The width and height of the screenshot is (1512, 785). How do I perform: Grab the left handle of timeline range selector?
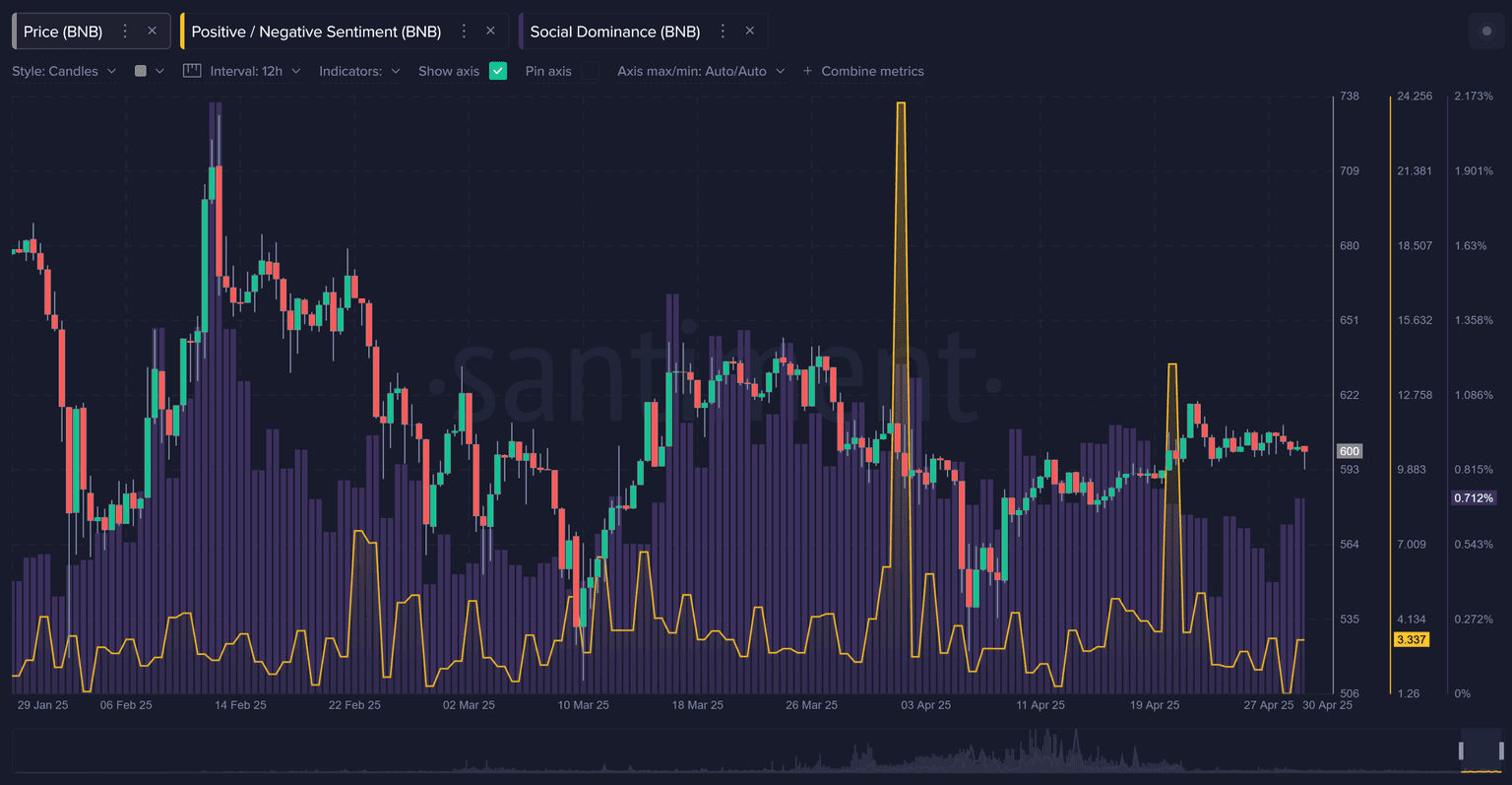[1461, 752]
